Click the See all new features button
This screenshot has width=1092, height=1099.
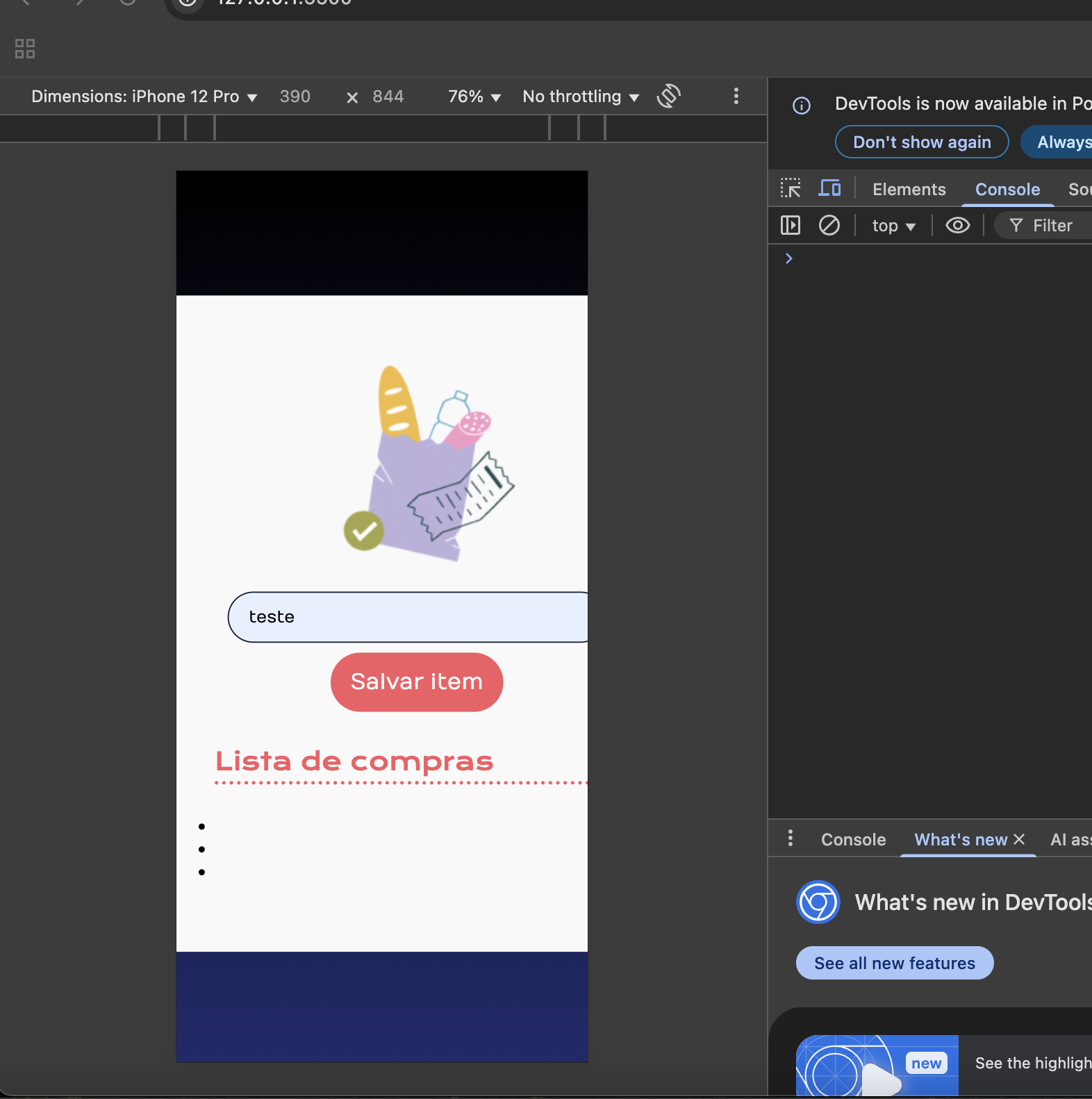895,963
